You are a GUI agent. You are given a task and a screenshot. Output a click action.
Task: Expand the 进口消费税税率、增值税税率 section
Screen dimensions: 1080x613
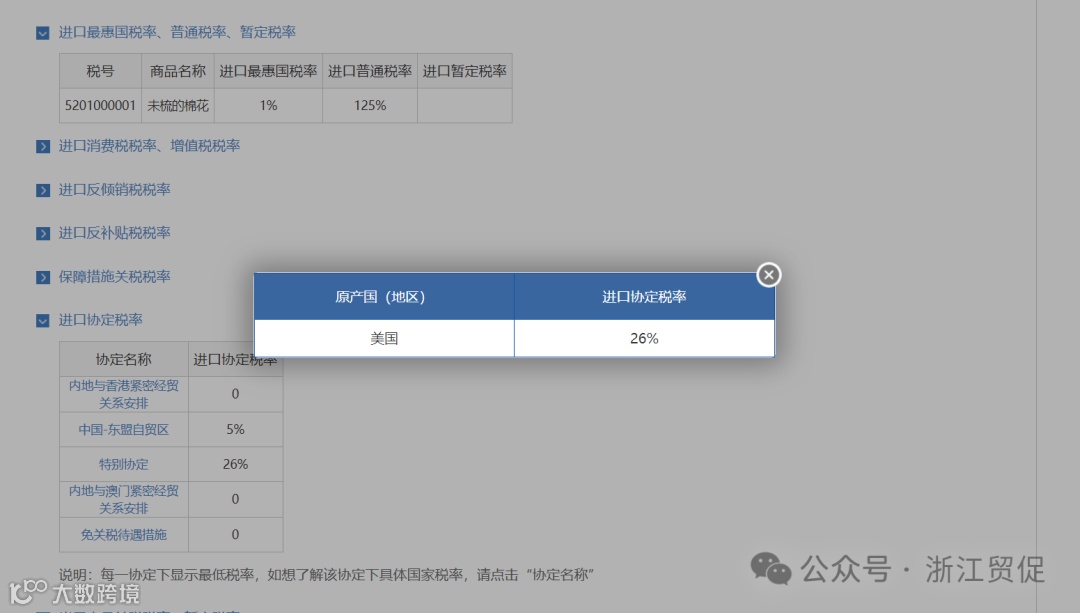[43, 147]
